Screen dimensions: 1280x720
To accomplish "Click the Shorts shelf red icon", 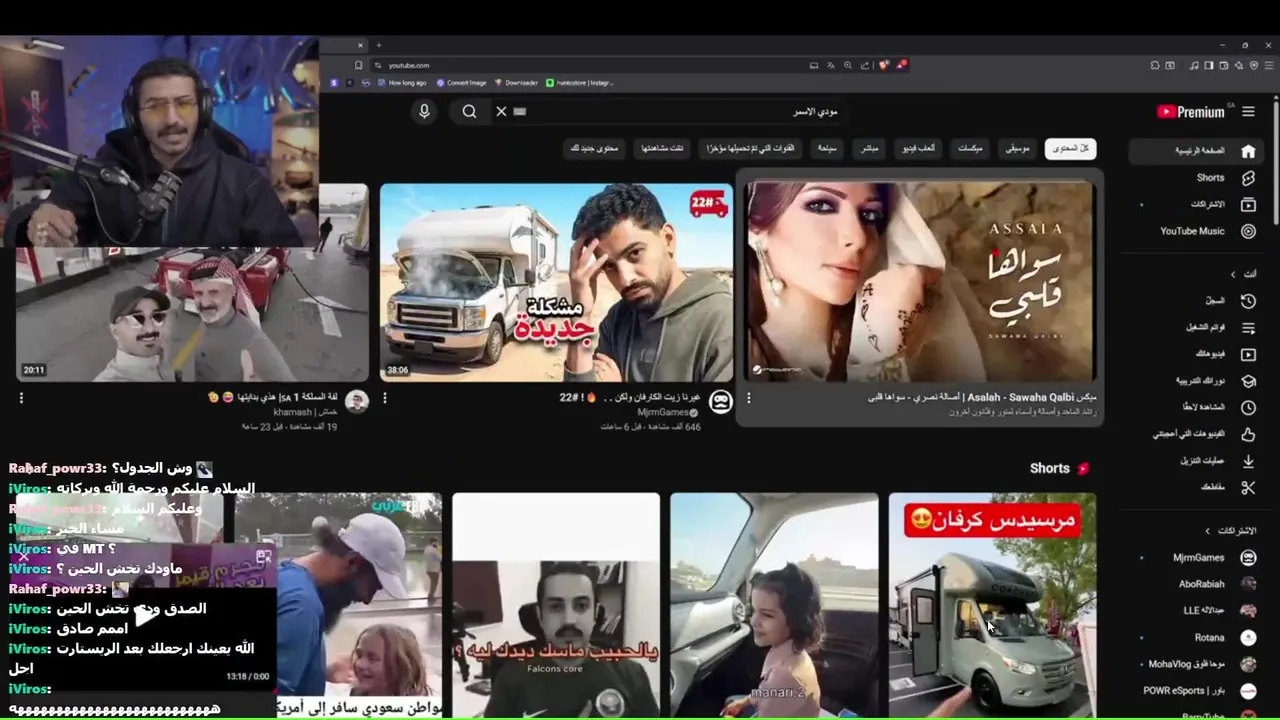I will click(x=1083, y=468).
